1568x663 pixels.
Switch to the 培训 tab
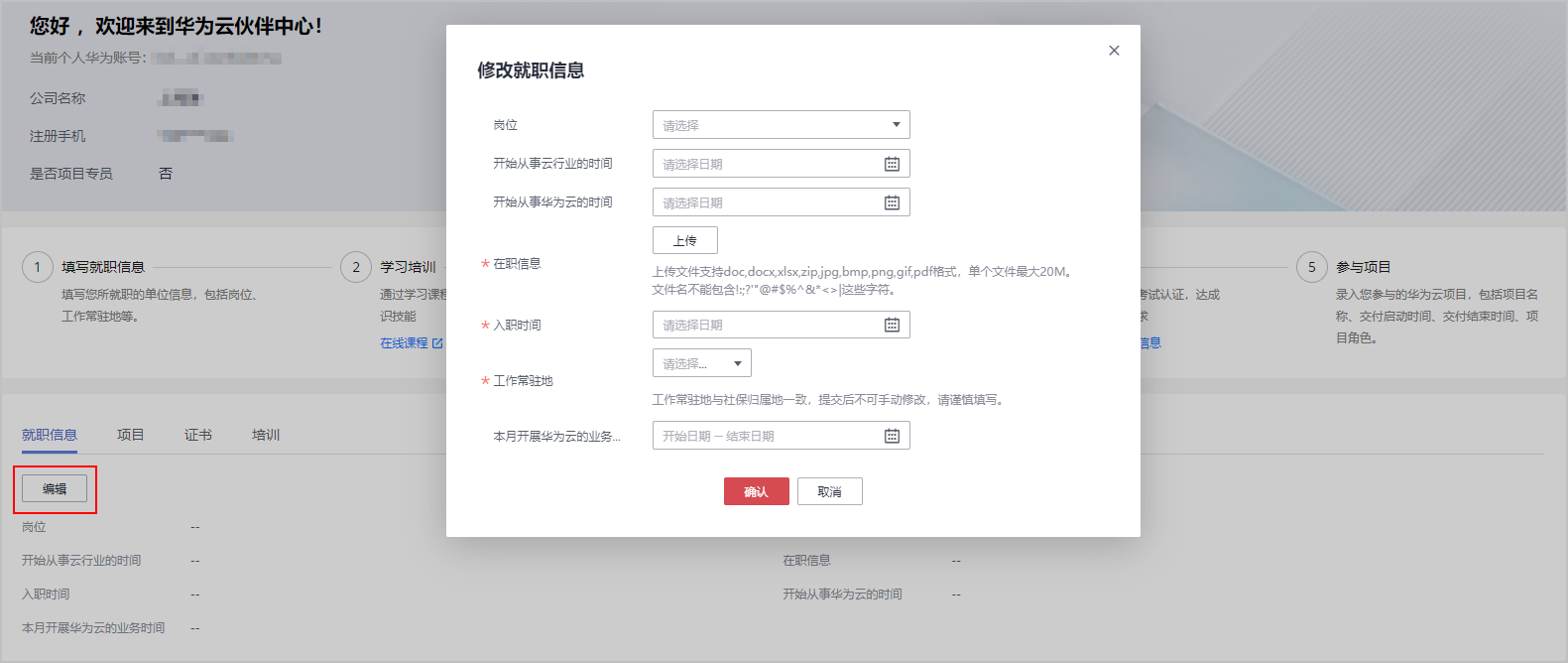coord(266,435)
